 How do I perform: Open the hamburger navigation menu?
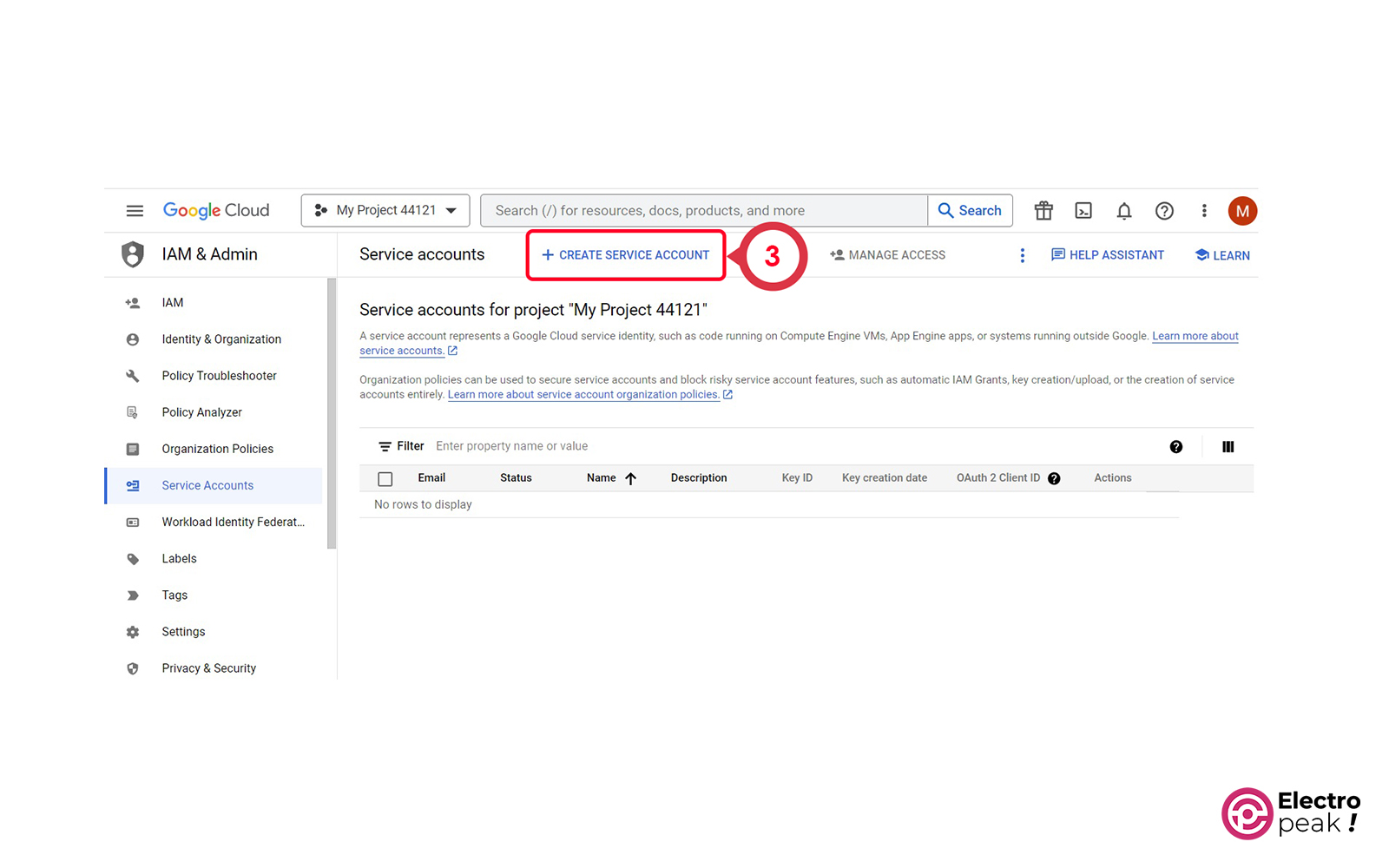pyautogui.click(x=135, y=211)
